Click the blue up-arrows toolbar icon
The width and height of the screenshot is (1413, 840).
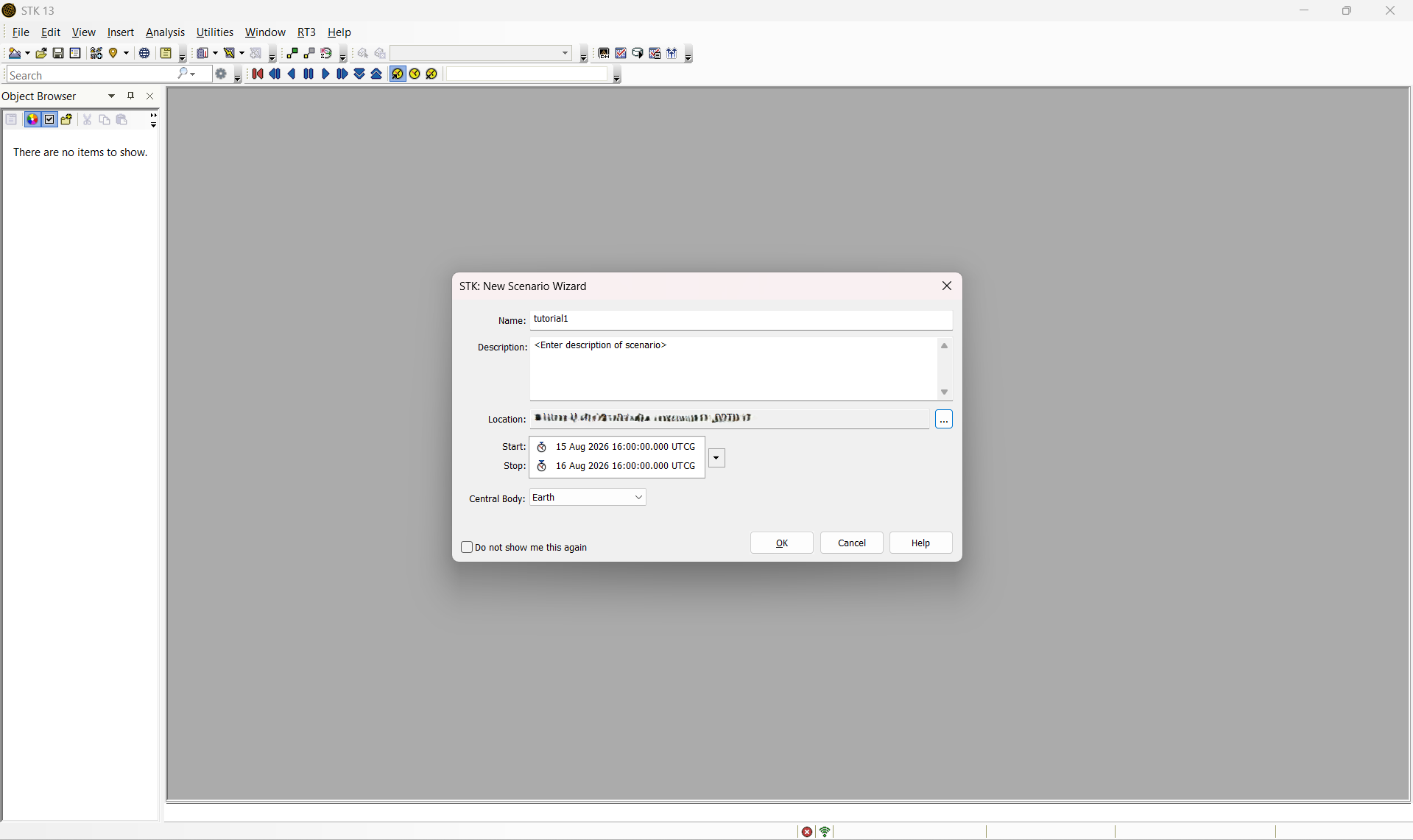(672, 53)
